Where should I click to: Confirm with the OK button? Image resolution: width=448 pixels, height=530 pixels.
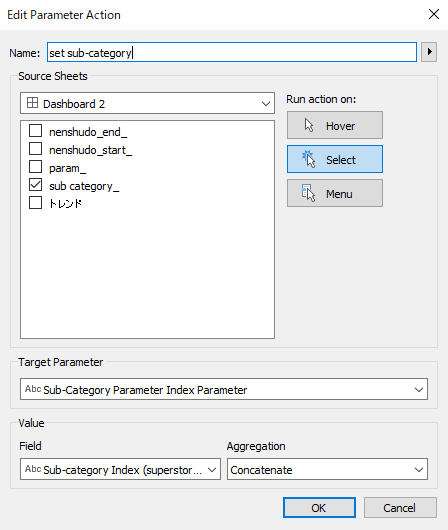pyautogui.click(x=319, y=507)
